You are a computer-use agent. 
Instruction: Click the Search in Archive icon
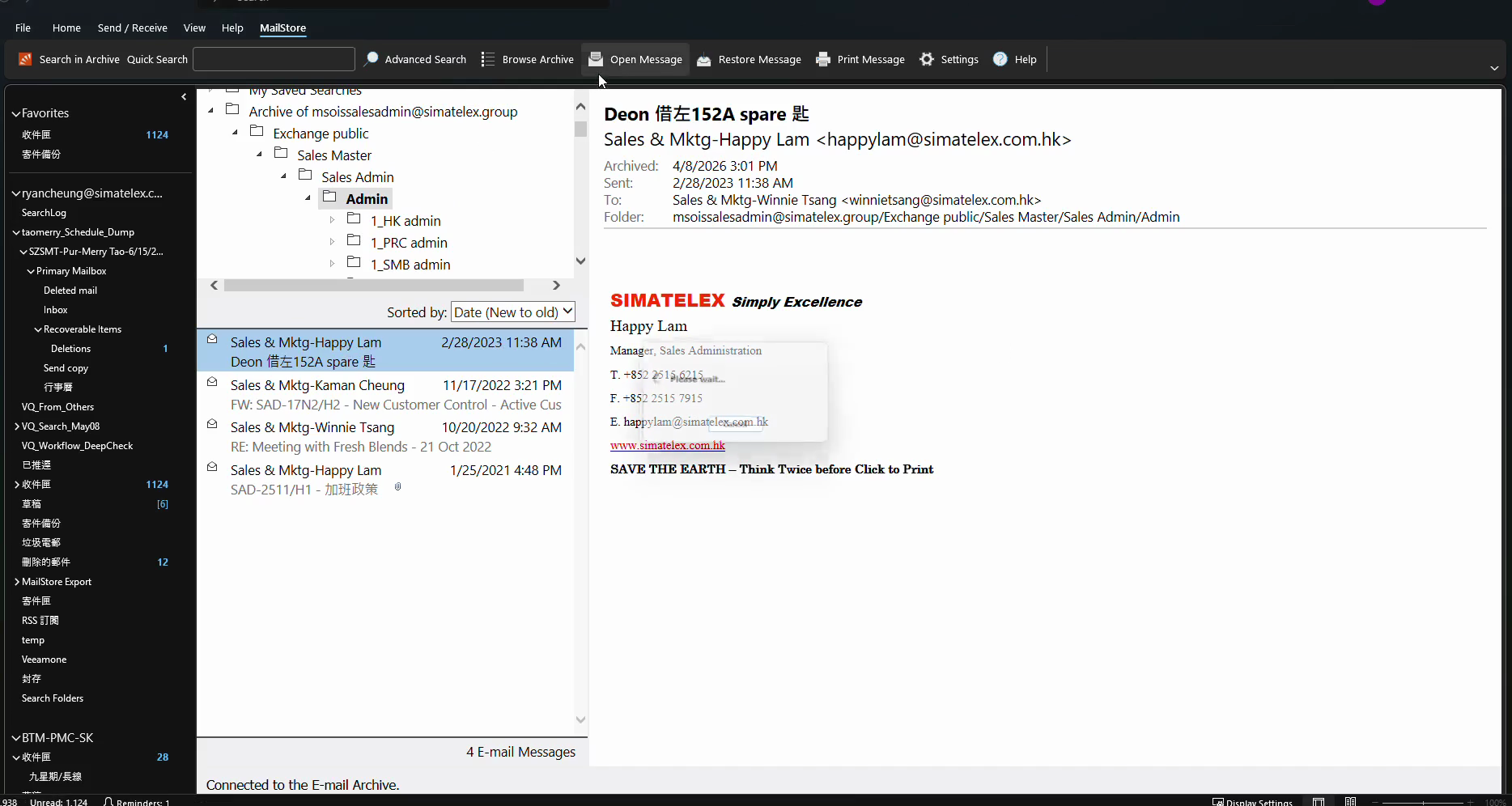[25, 59]
